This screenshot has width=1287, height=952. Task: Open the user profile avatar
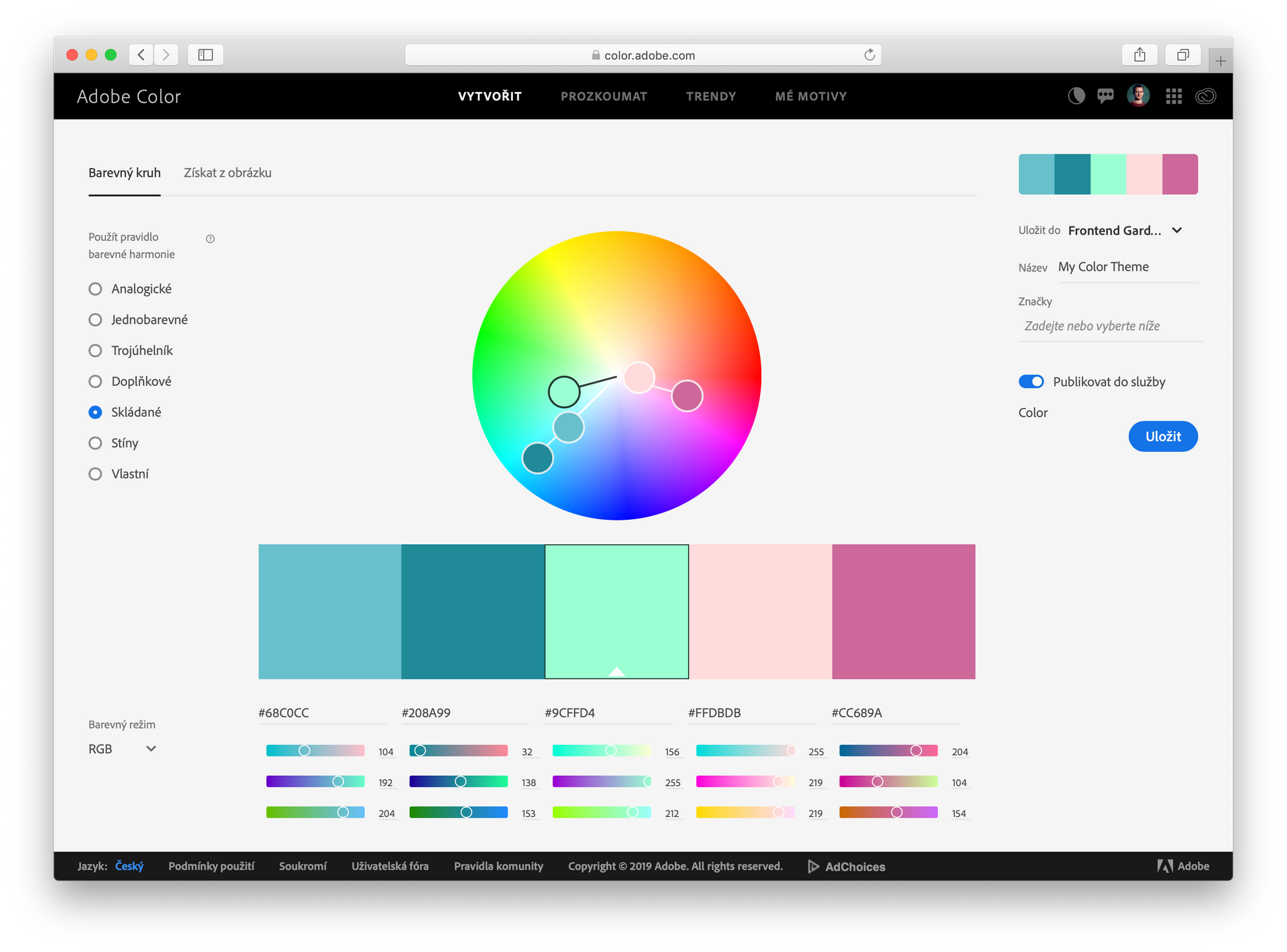pos(1138,96)
